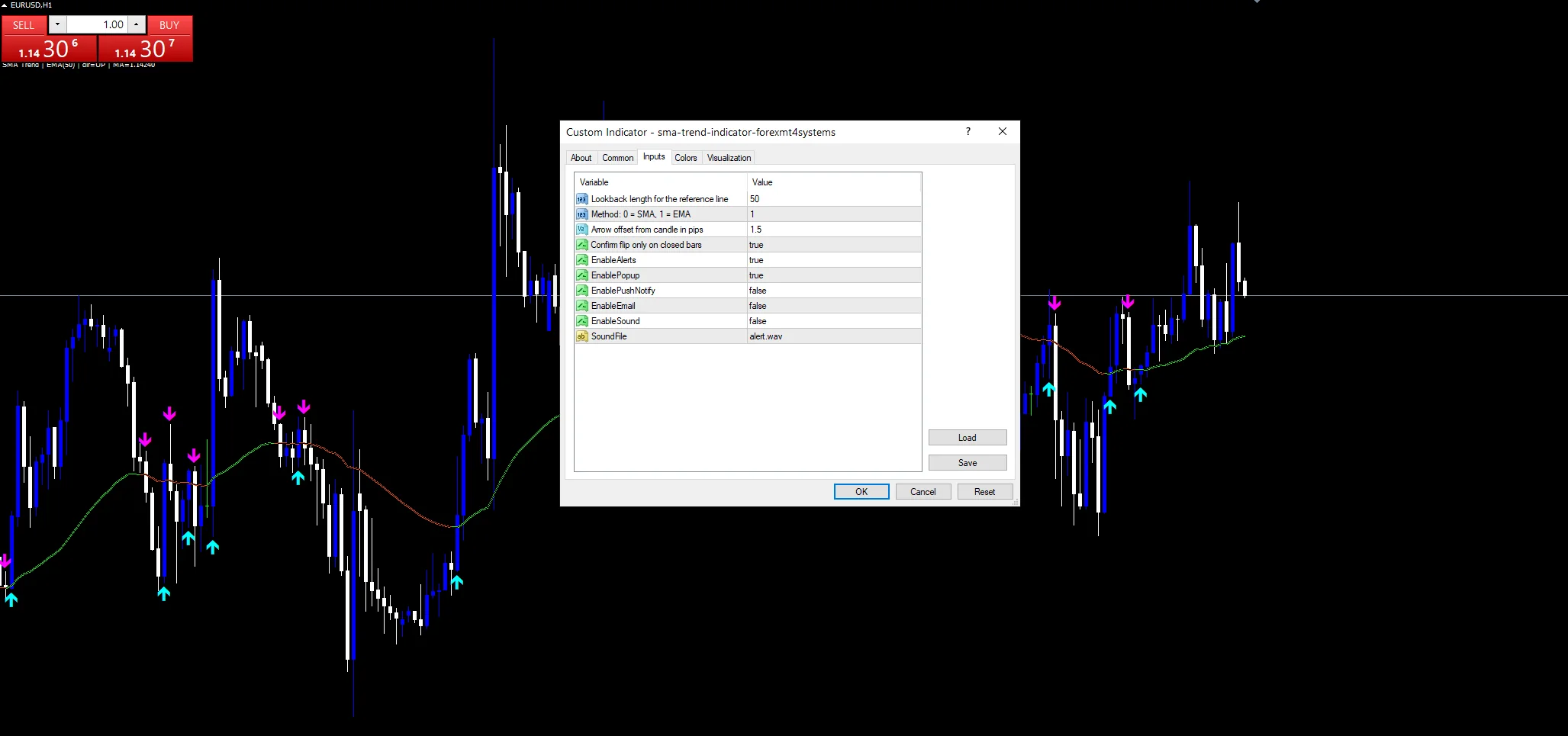Click the bool icon beside EnablePushNotify
The height and width of the screenshot is (736, 1568).
pyautogui.click(x=582, y=291)
